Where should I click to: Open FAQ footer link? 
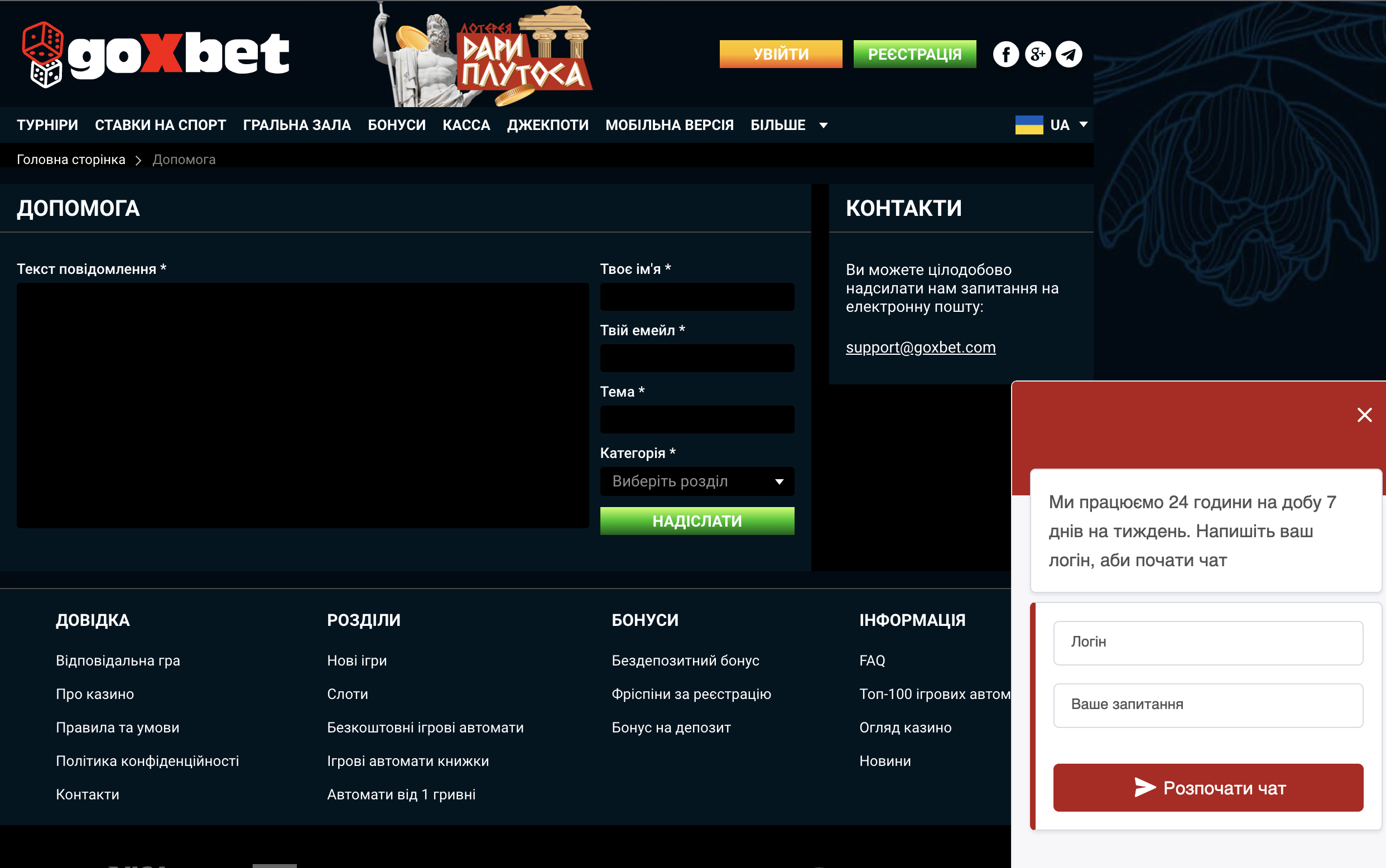click(872, 660)
